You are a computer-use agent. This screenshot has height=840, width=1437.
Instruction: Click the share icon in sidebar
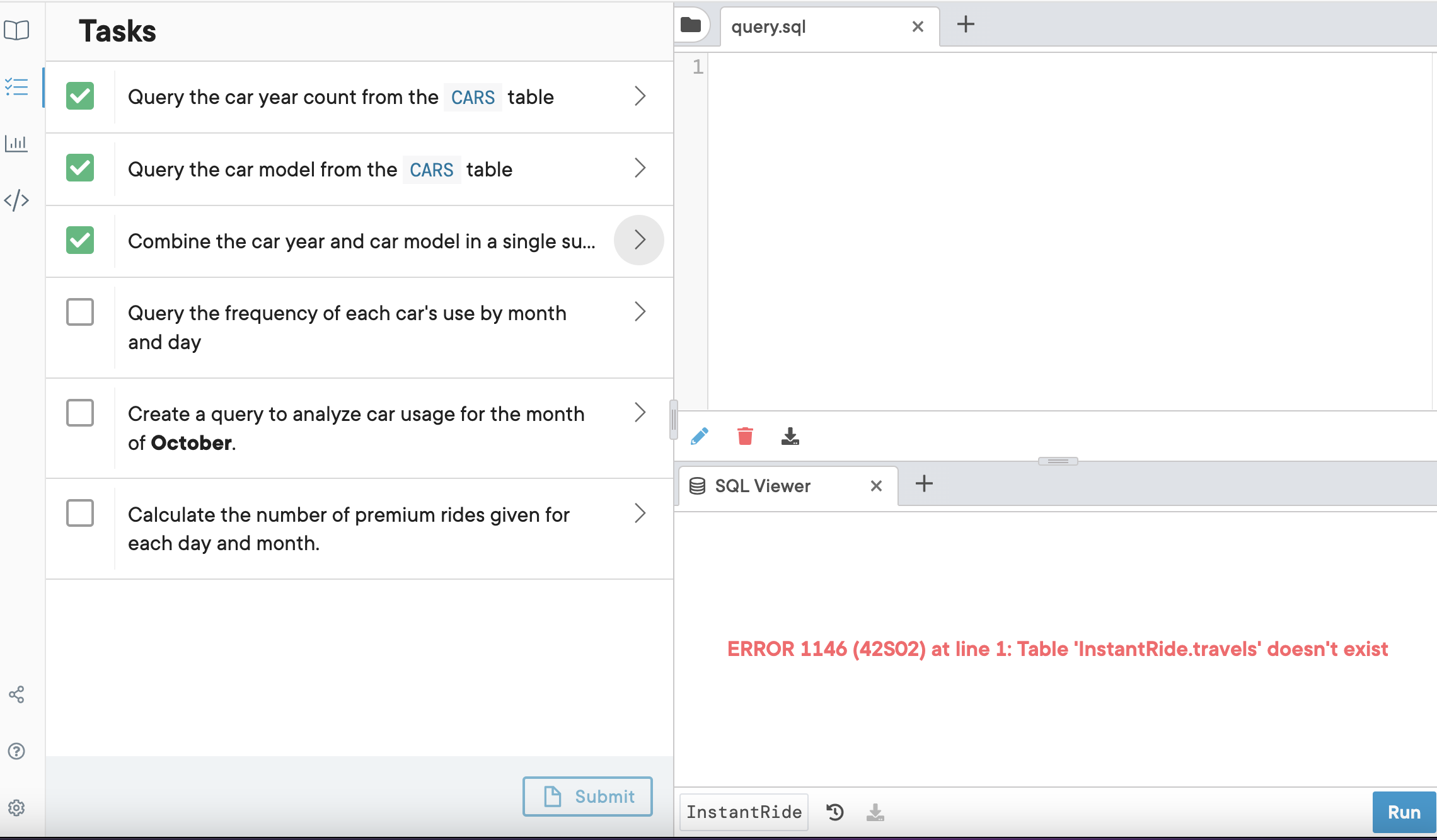[x=17, y=694]
